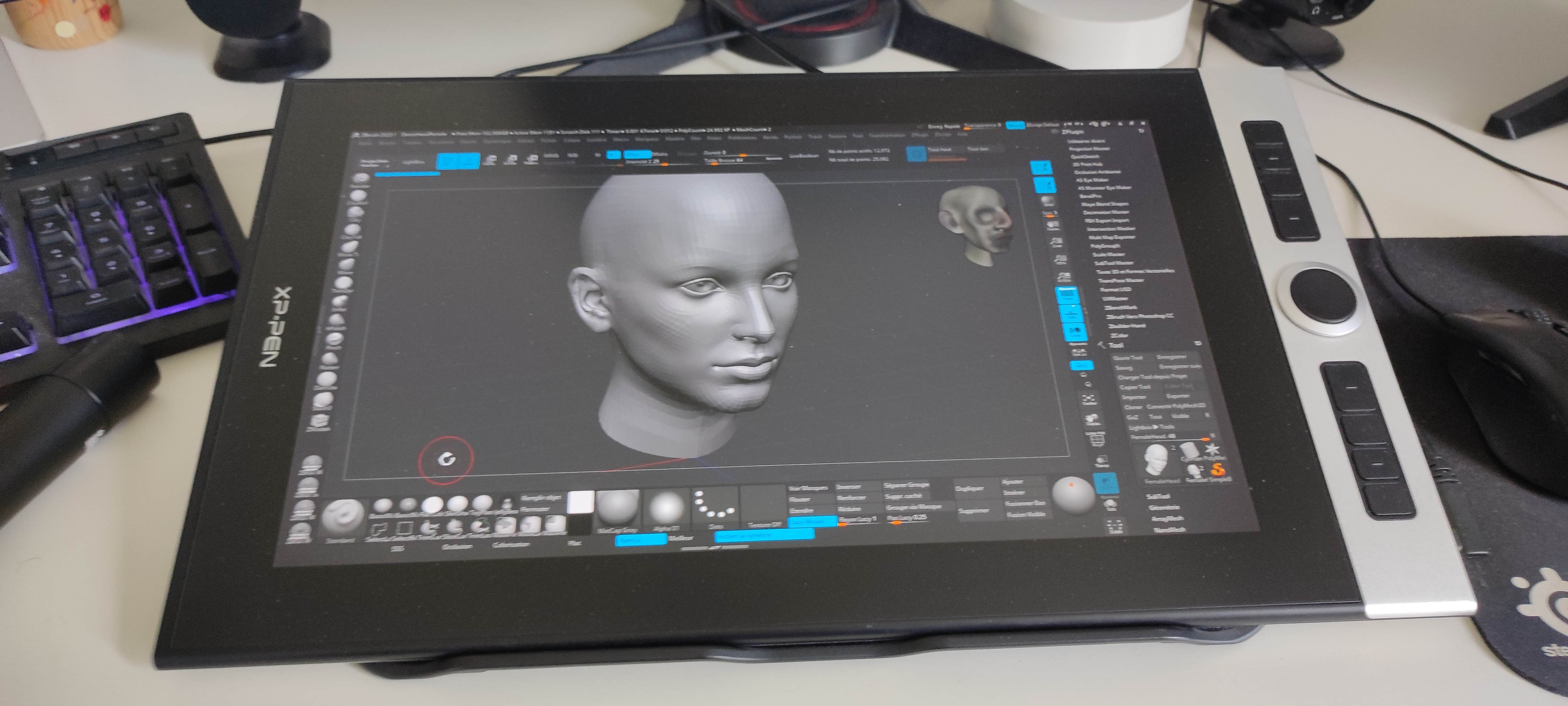This screenshot has width=1568, height=706.
Task: Open the Alpha 01 alpha selector
Action: tap(666, 508)
